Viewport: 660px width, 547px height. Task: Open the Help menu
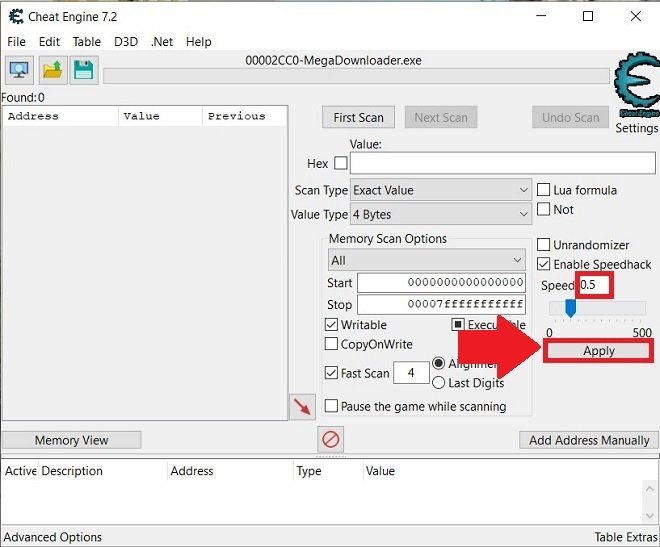coord(198,42)
